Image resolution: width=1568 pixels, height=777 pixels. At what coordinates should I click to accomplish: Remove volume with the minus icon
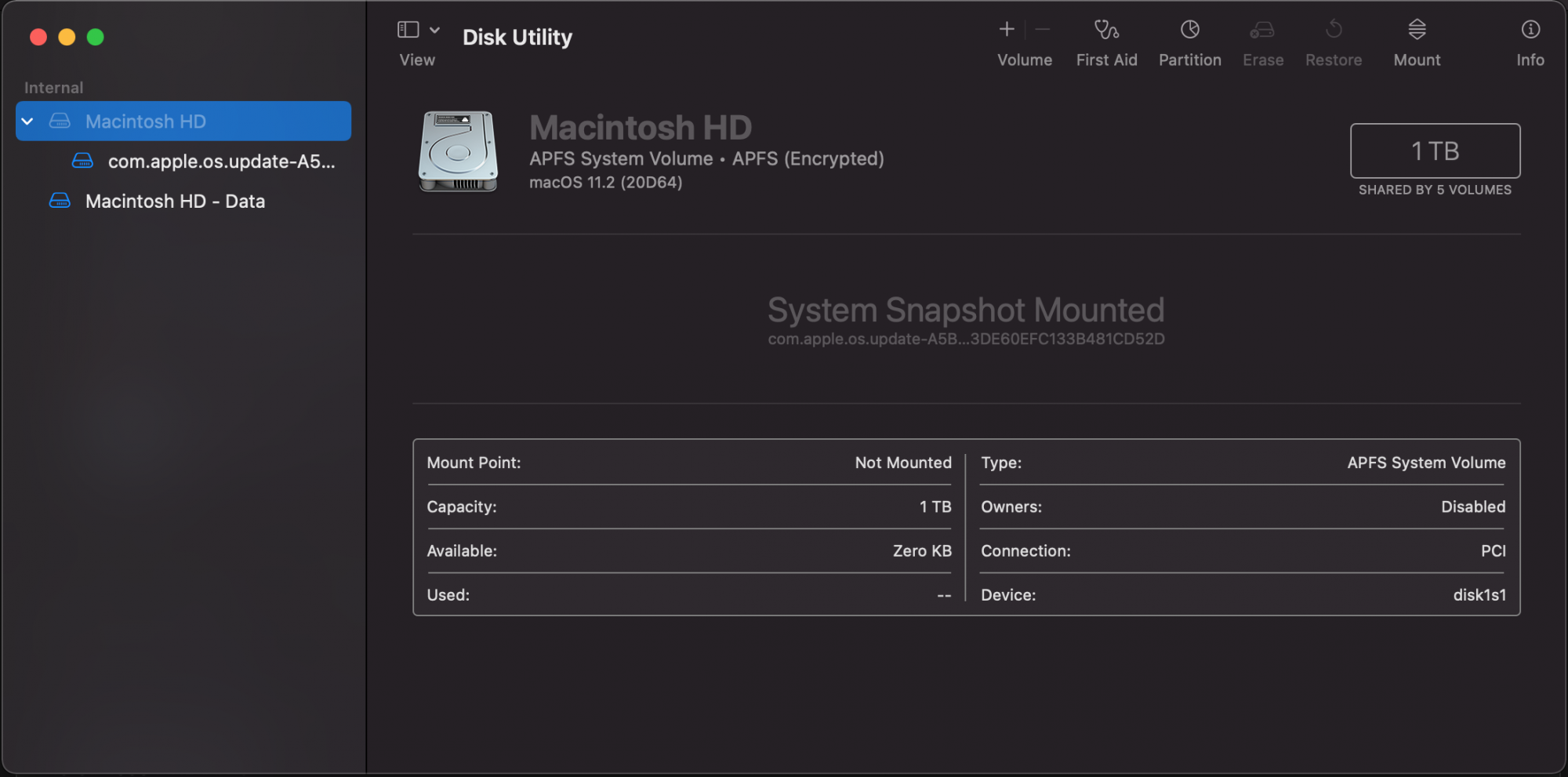tap(1042, 30)
